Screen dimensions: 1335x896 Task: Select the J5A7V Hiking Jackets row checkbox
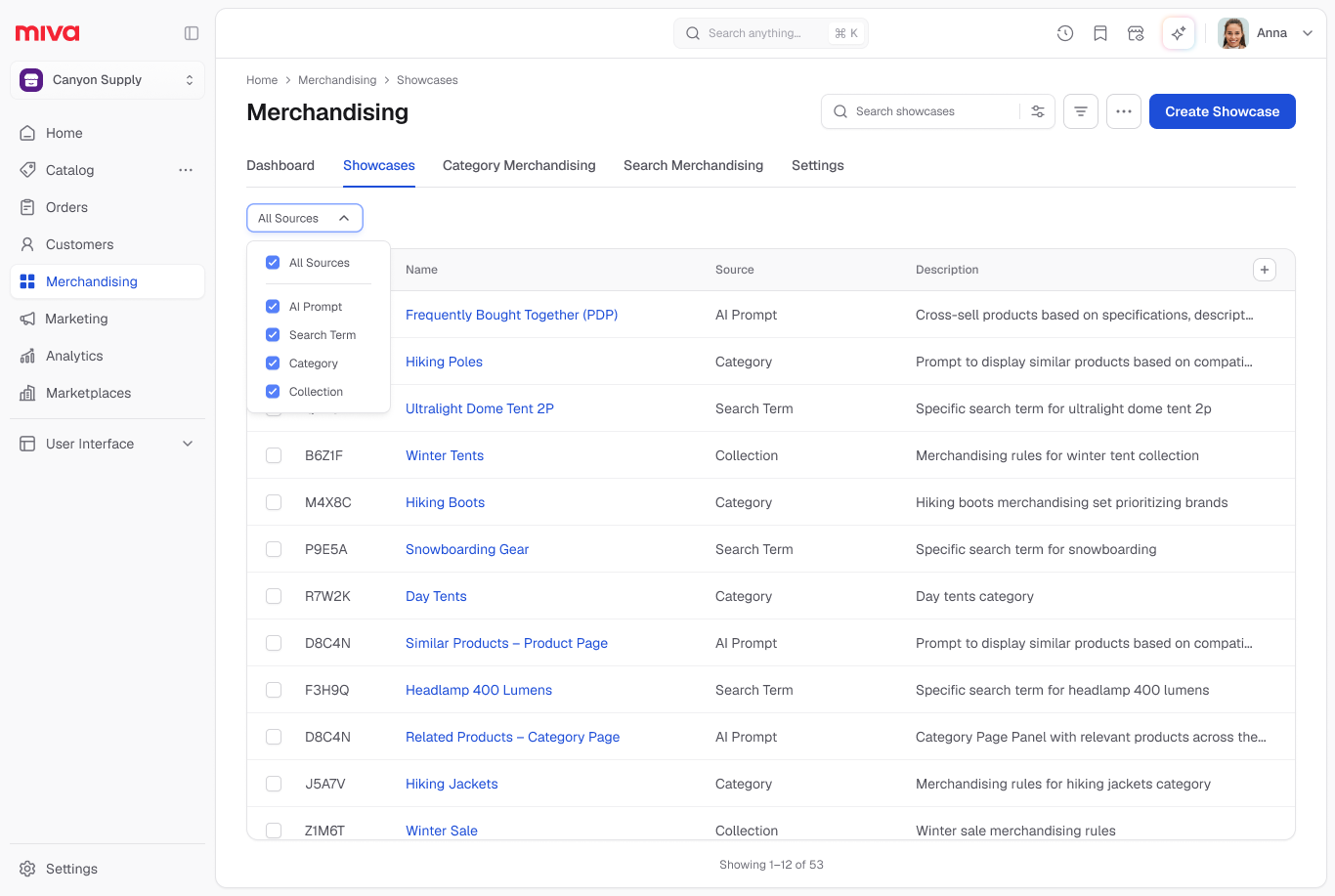(274, 784)
